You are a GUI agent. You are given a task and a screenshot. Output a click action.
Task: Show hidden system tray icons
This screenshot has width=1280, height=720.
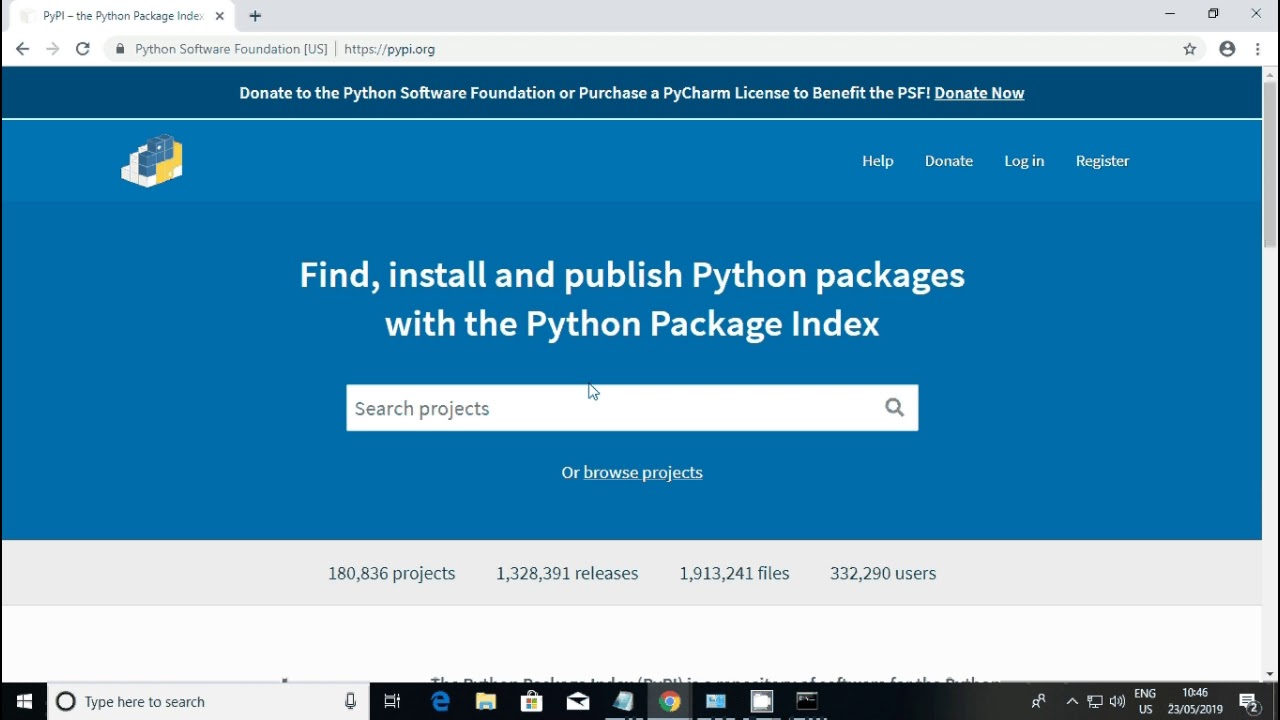tap(1072, 701)
